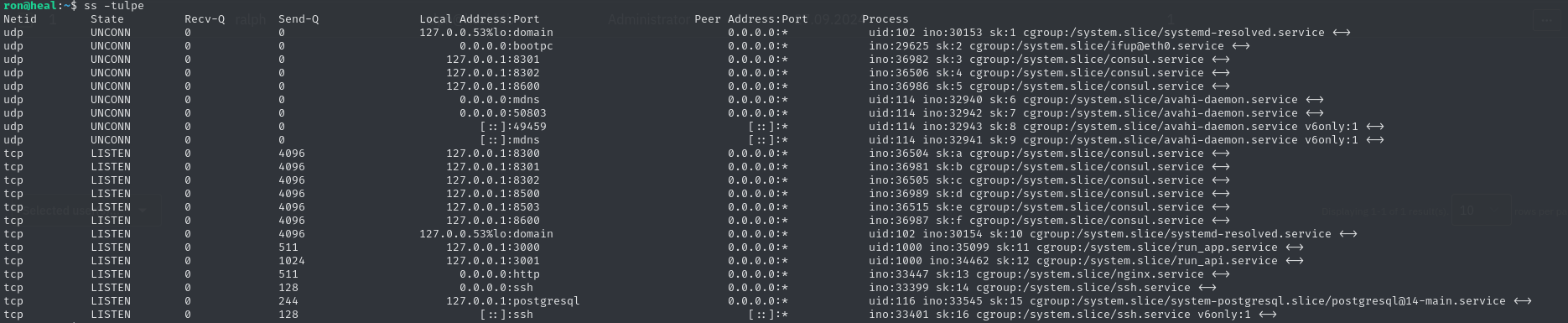
Task: Click the arrow after run_app.service
Action: click(x=1295, y=247)
